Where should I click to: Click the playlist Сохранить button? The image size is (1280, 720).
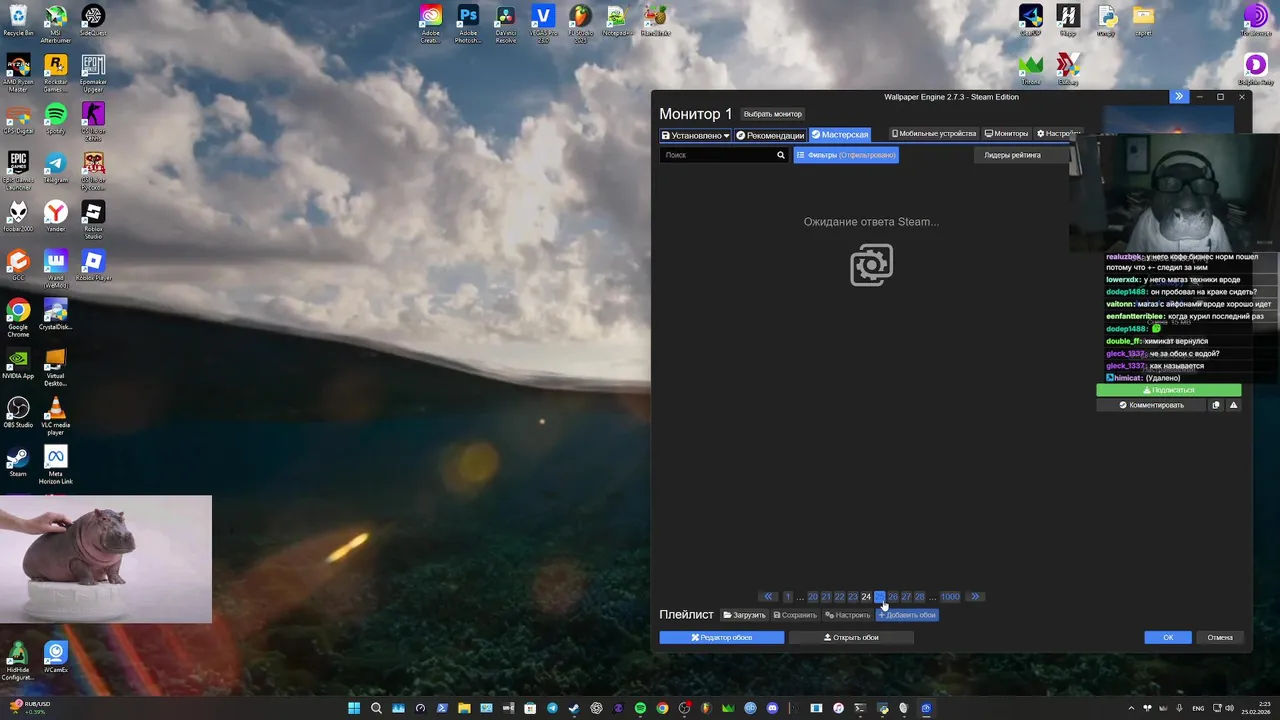point(795,615)
